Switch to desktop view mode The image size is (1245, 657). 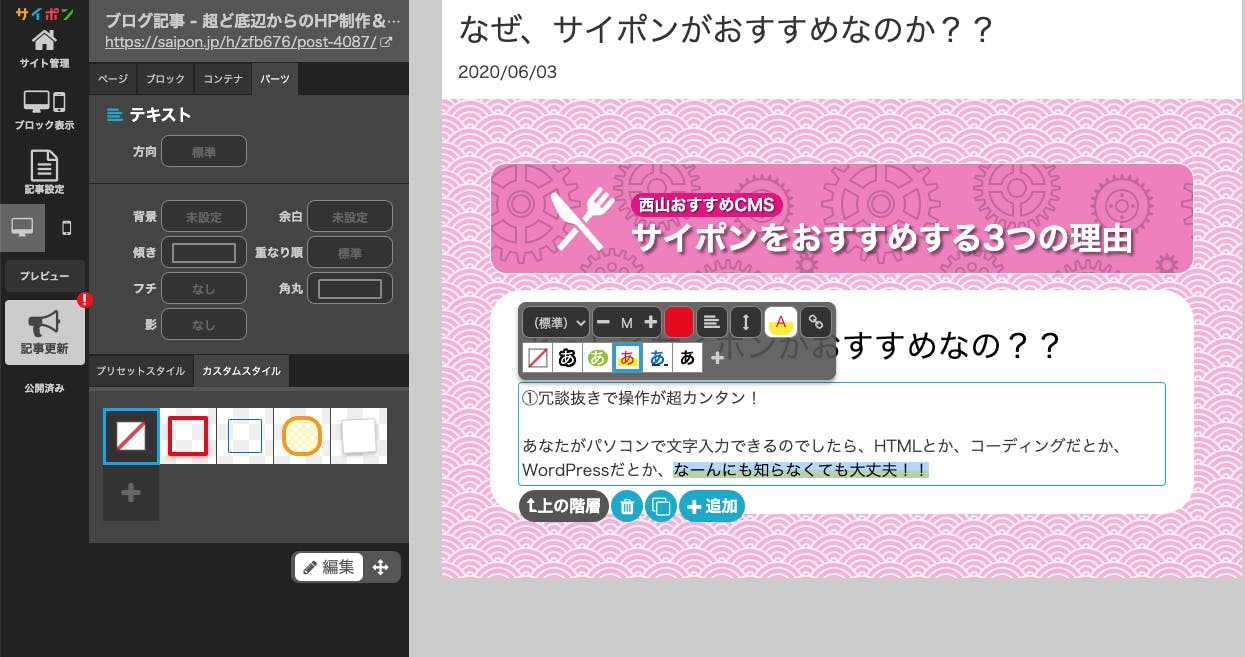(x=22, y=228)
